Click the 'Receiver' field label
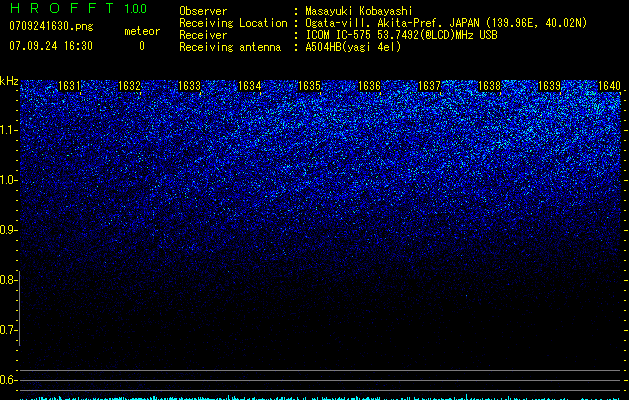Viewport: 629px width, 400px height. [203, 35]
